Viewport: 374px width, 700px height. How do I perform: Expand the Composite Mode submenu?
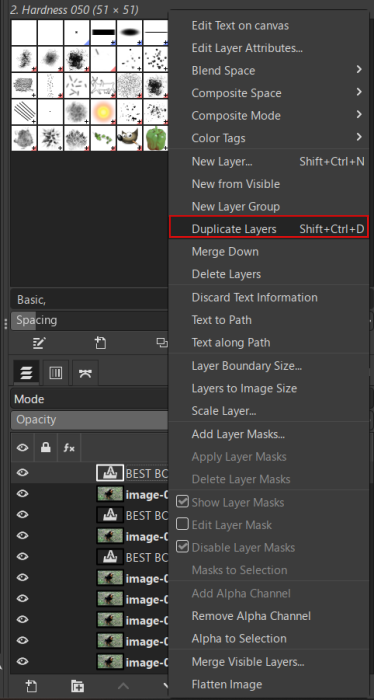point(269,115)
